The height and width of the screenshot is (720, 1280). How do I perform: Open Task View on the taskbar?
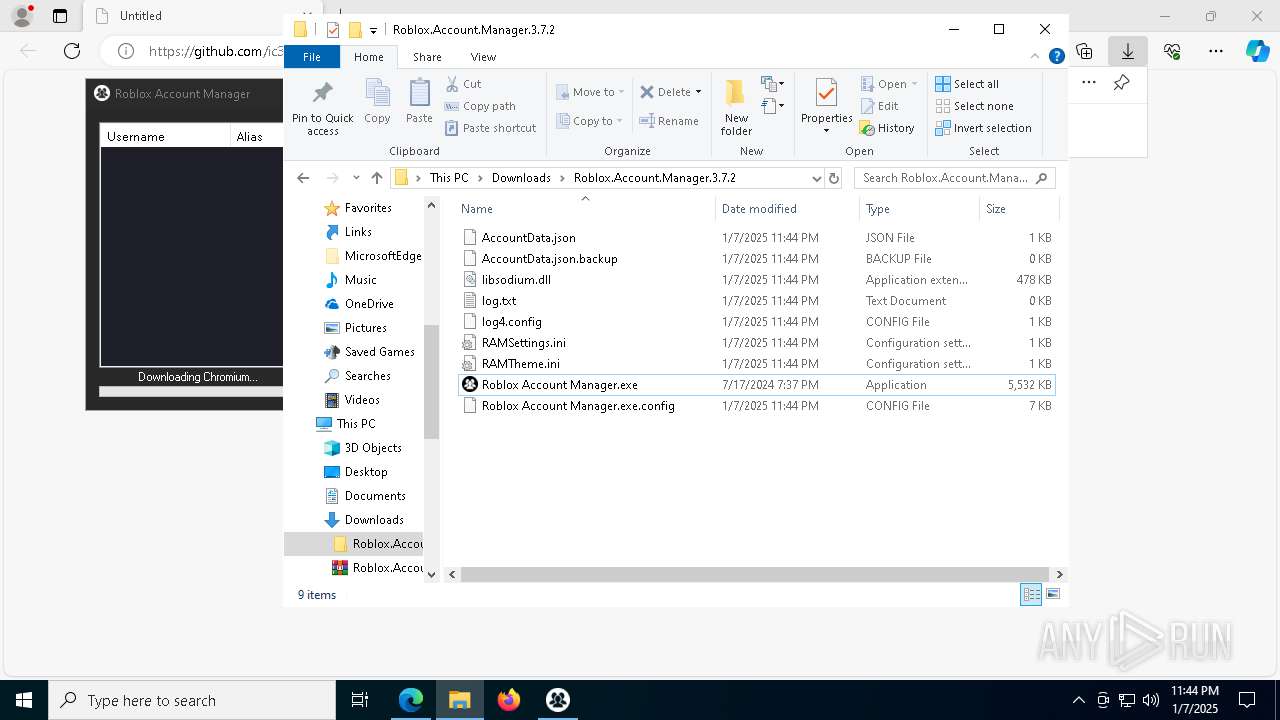(x=360, y=700)
